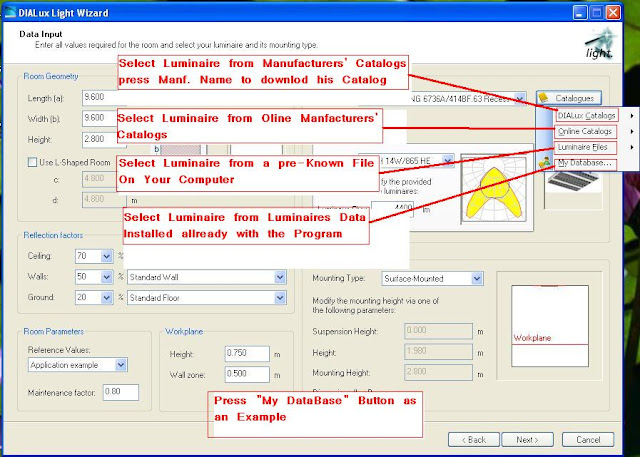
Task: Open DIALux Catalogs submenu
Action: coord(587,116)
